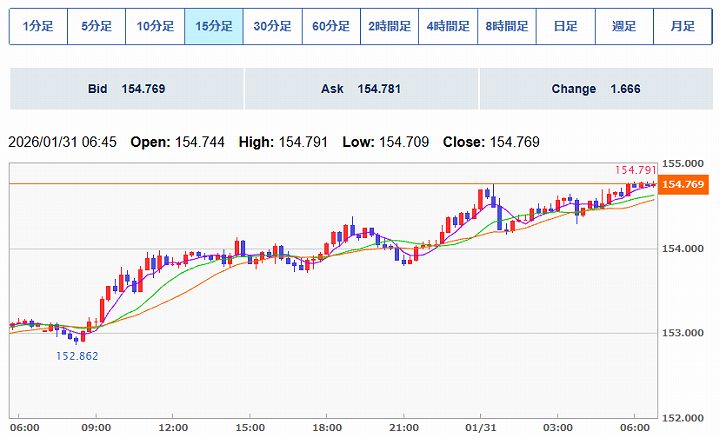Switch to the 4時間足 tab
This screenshot has height=438, width=720.
point(448,27)
